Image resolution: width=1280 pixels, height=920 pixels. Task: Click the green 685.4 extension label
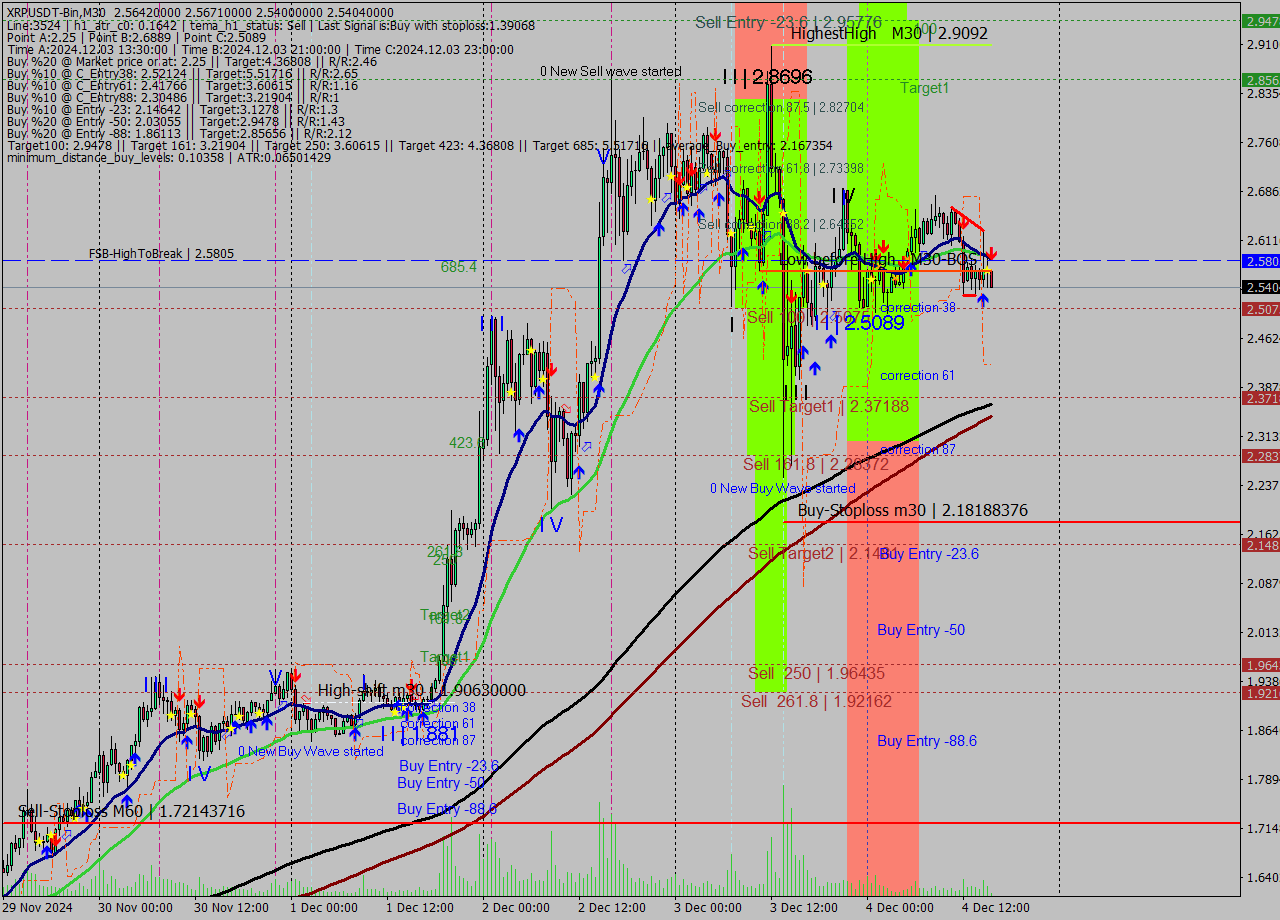pos(459,267)
